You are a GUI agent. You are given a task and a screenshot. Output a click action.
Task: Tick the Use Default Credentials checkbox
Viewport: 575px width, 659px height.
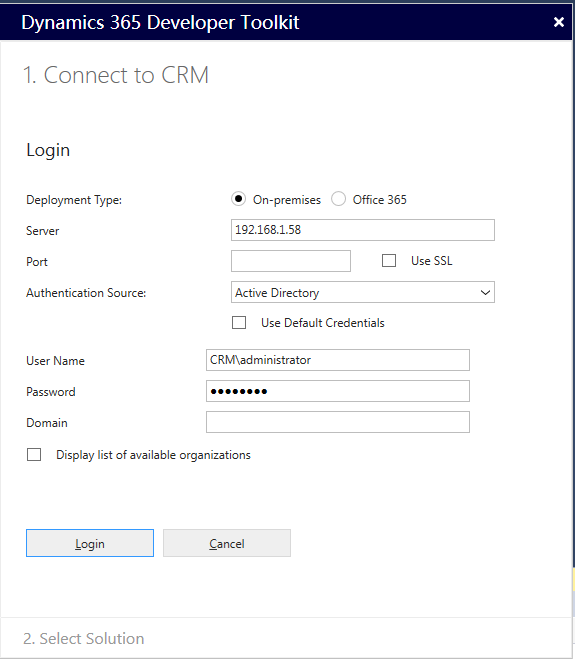[x=239, y=323]
